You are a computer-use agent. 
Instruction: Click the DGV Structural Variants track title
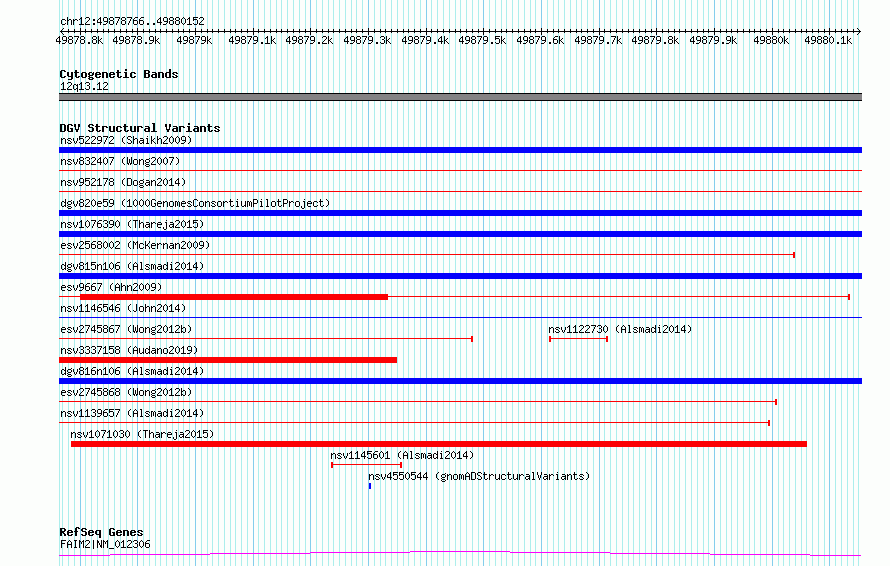(x=140, y=128)
